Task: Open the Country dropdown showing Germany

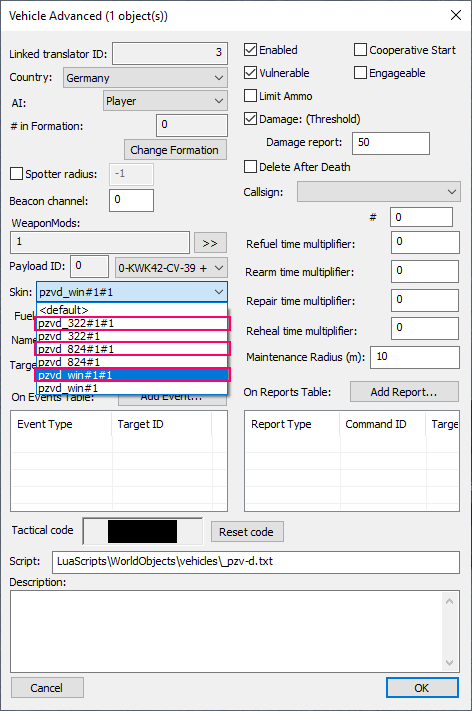Action: pos(145,78)
